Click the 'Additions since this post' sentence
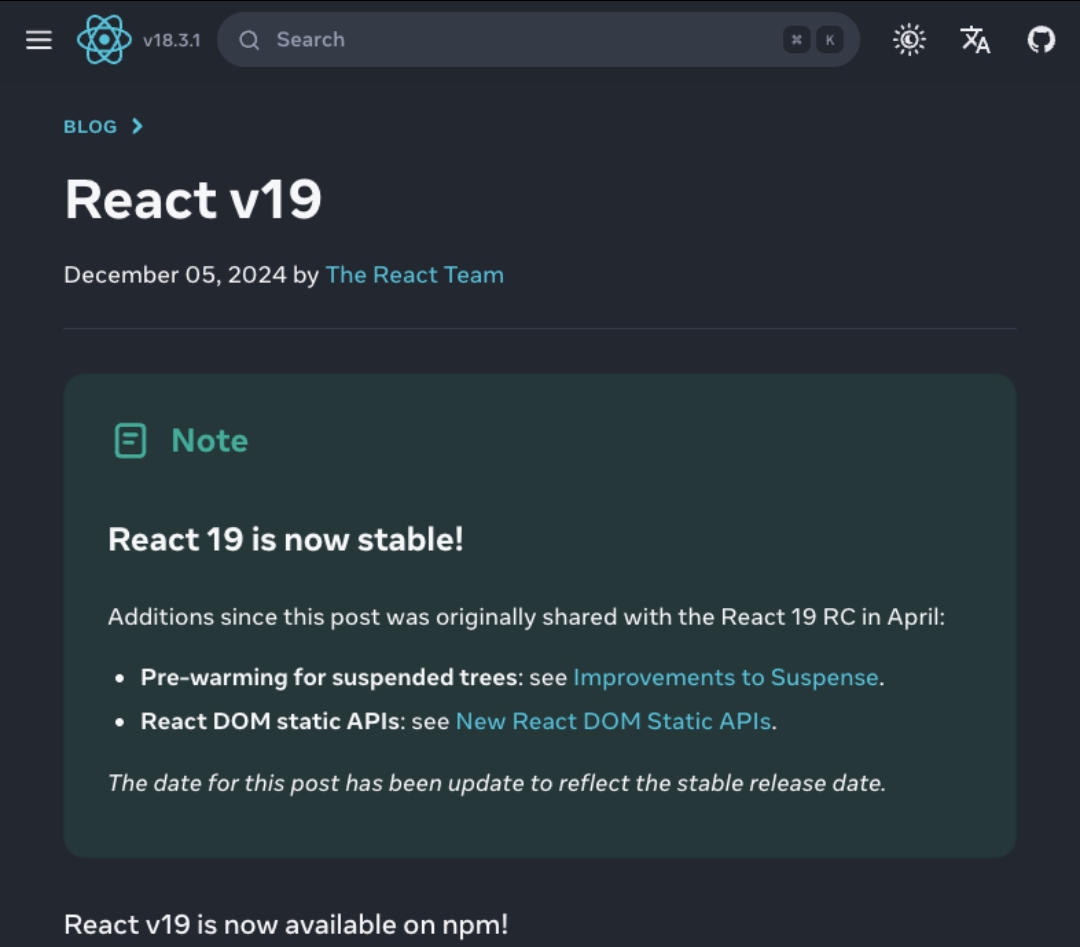1080x947 pixels. [x=526, y=617]
